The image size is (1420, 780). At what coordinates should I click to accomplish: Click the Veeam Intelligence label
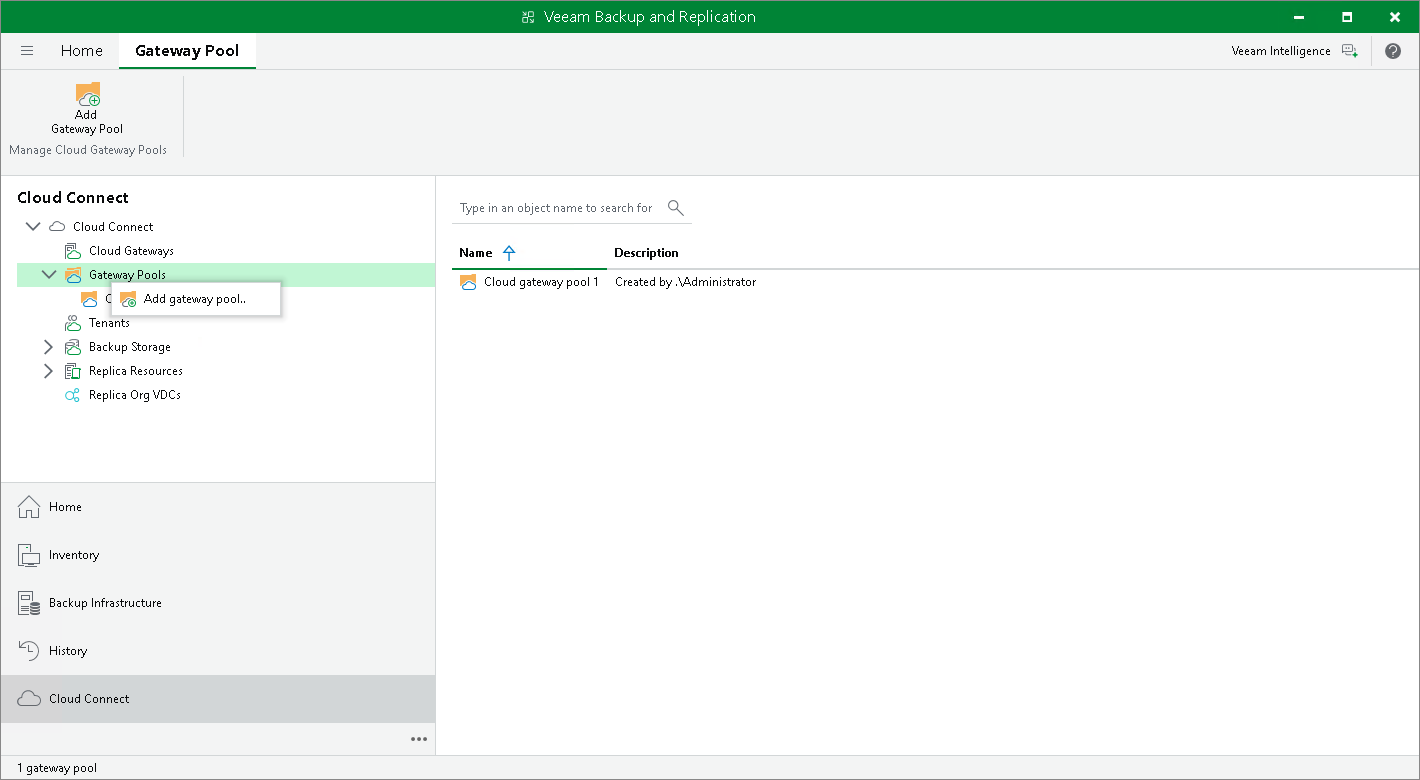[x=1281, y=51]
